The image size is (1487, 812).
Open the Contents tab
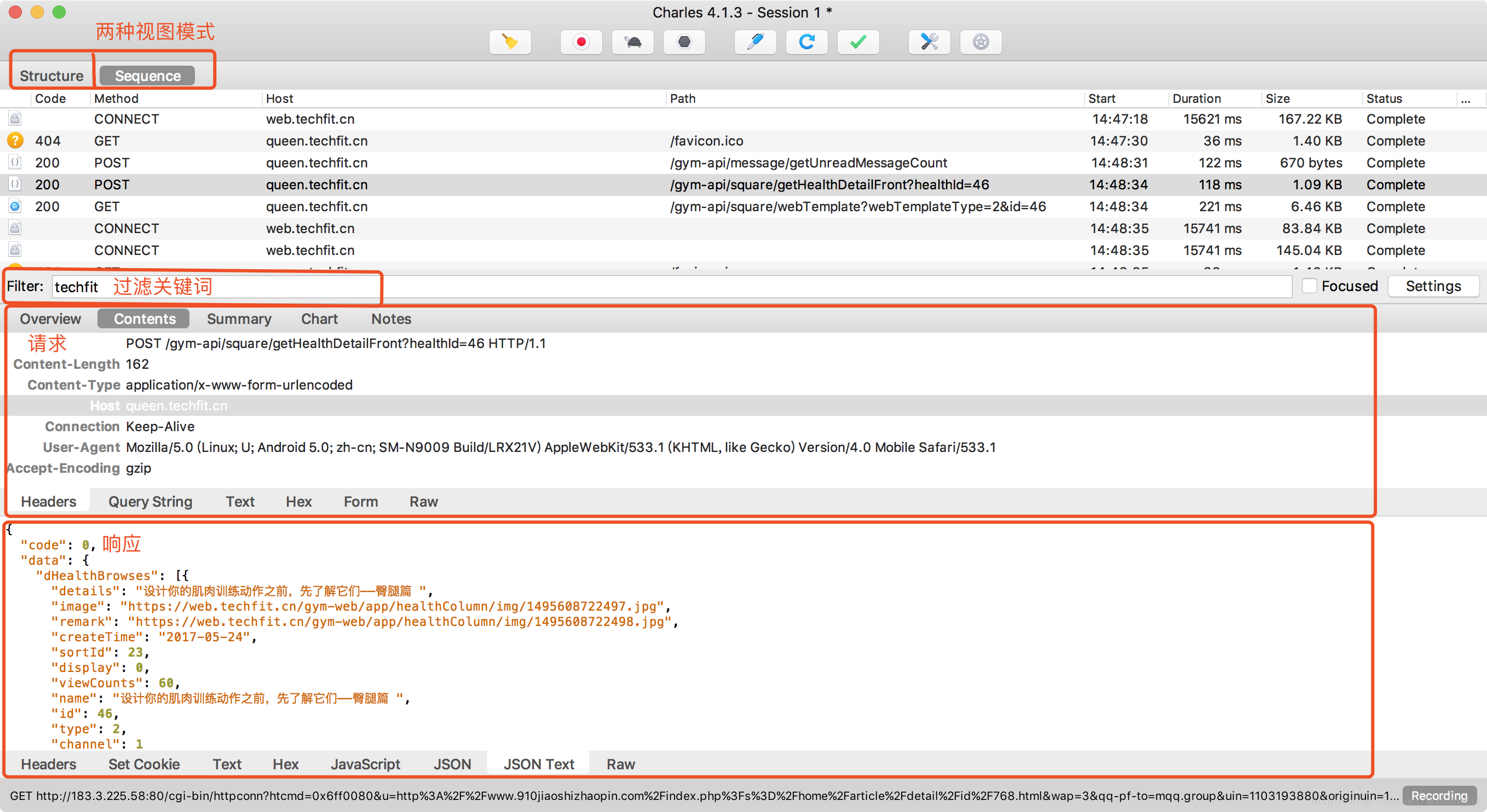point(145,319)
